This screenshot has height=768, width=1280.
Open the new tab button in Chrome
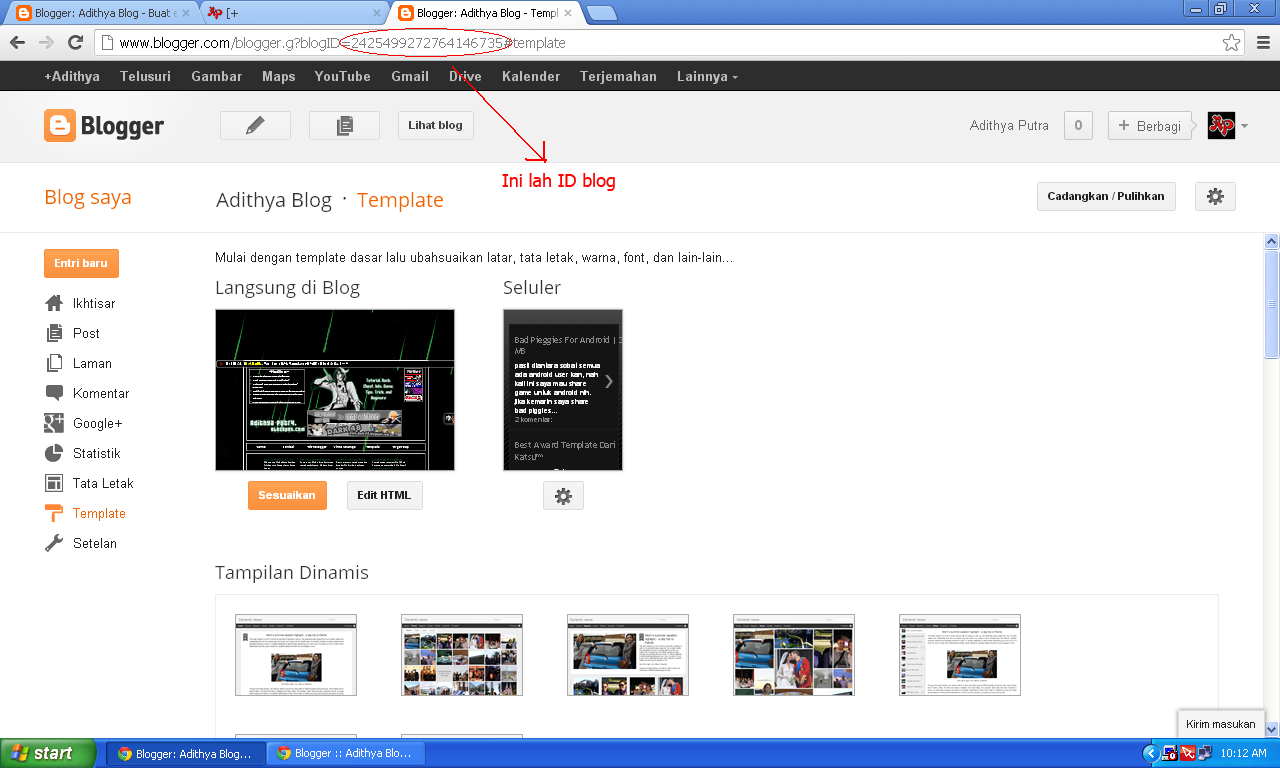click(601, 13)
